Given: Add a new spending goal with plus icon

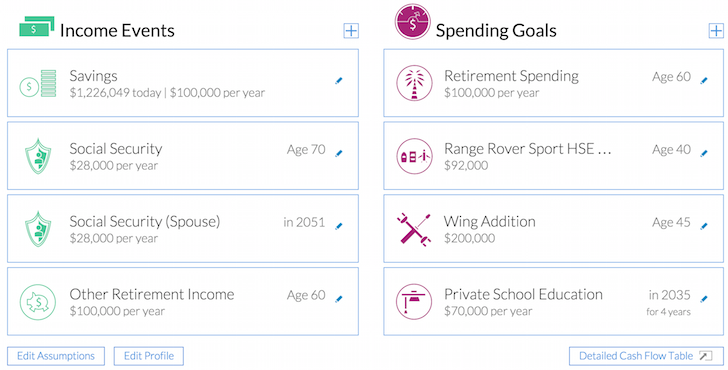Looking at the screenshot, I should tap(716, 31).
